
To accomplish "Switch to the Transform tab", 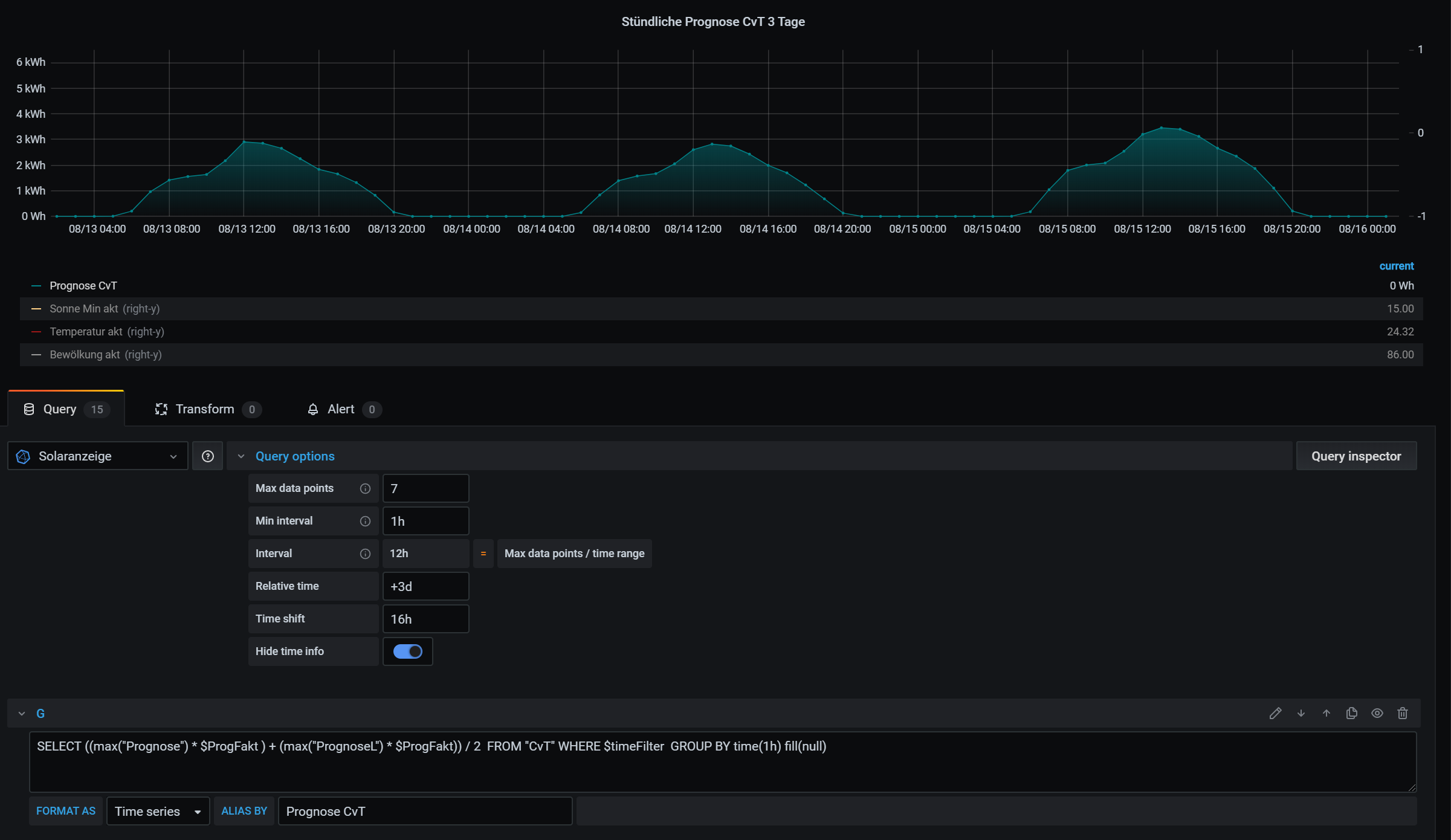I will (205, 409).
